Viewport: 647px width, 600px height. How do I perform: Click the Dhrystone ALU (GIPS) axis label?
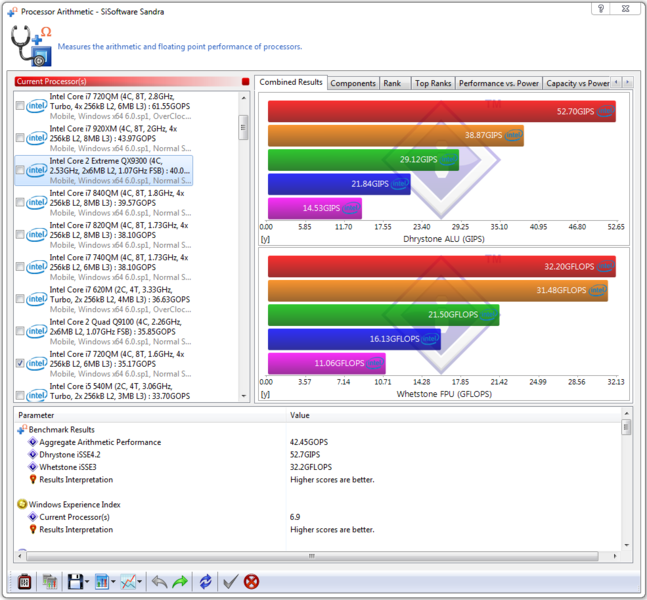[x=444, y=239]
